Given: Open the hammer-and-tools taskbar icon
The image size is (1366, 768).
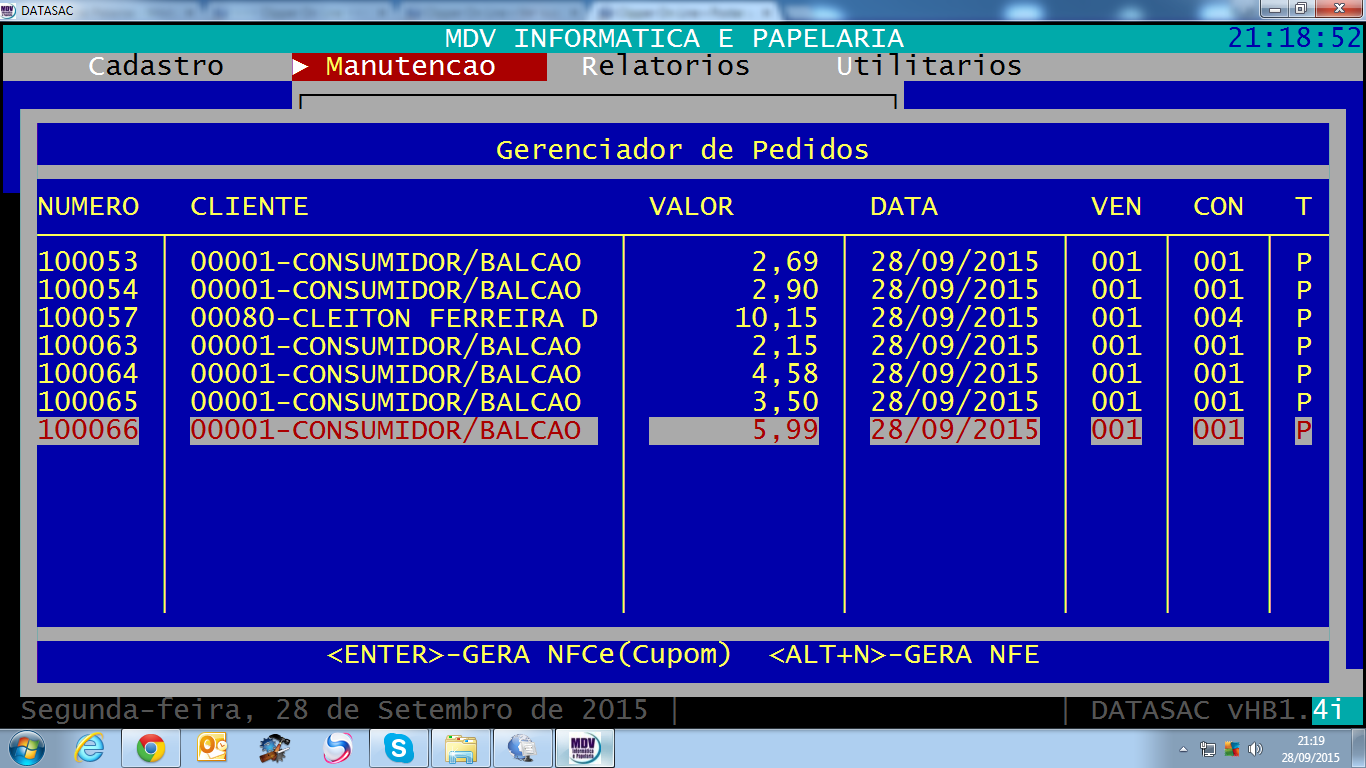Looking at the screenshot, I should [x=275, y=748].
